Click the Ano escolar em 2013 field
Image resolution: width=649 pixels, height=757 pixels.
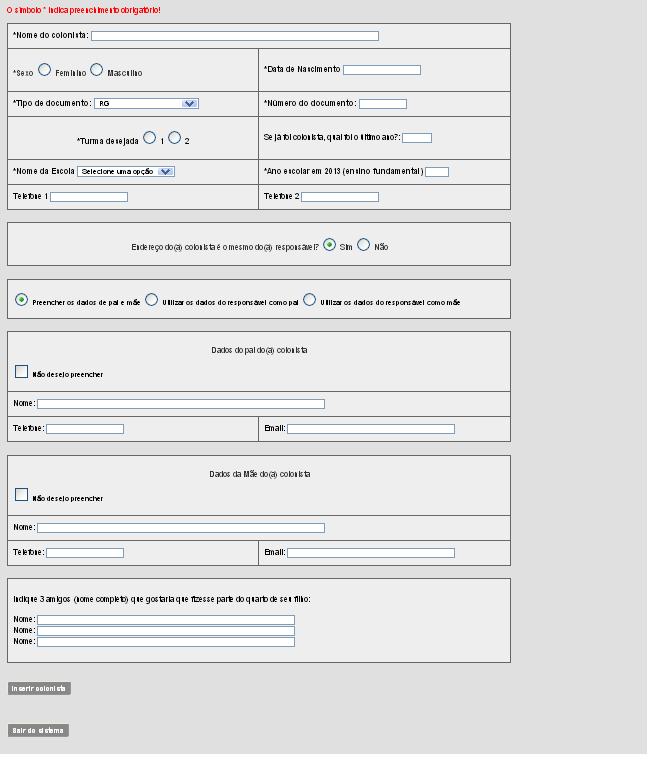(x=437, y=172)
